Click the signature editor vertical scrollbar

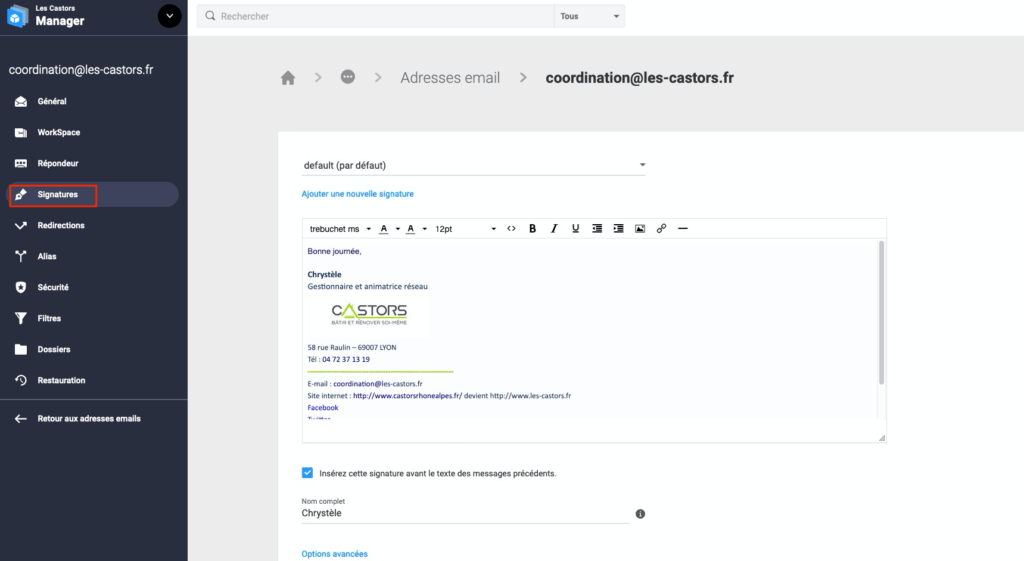[x=881, y=312]
